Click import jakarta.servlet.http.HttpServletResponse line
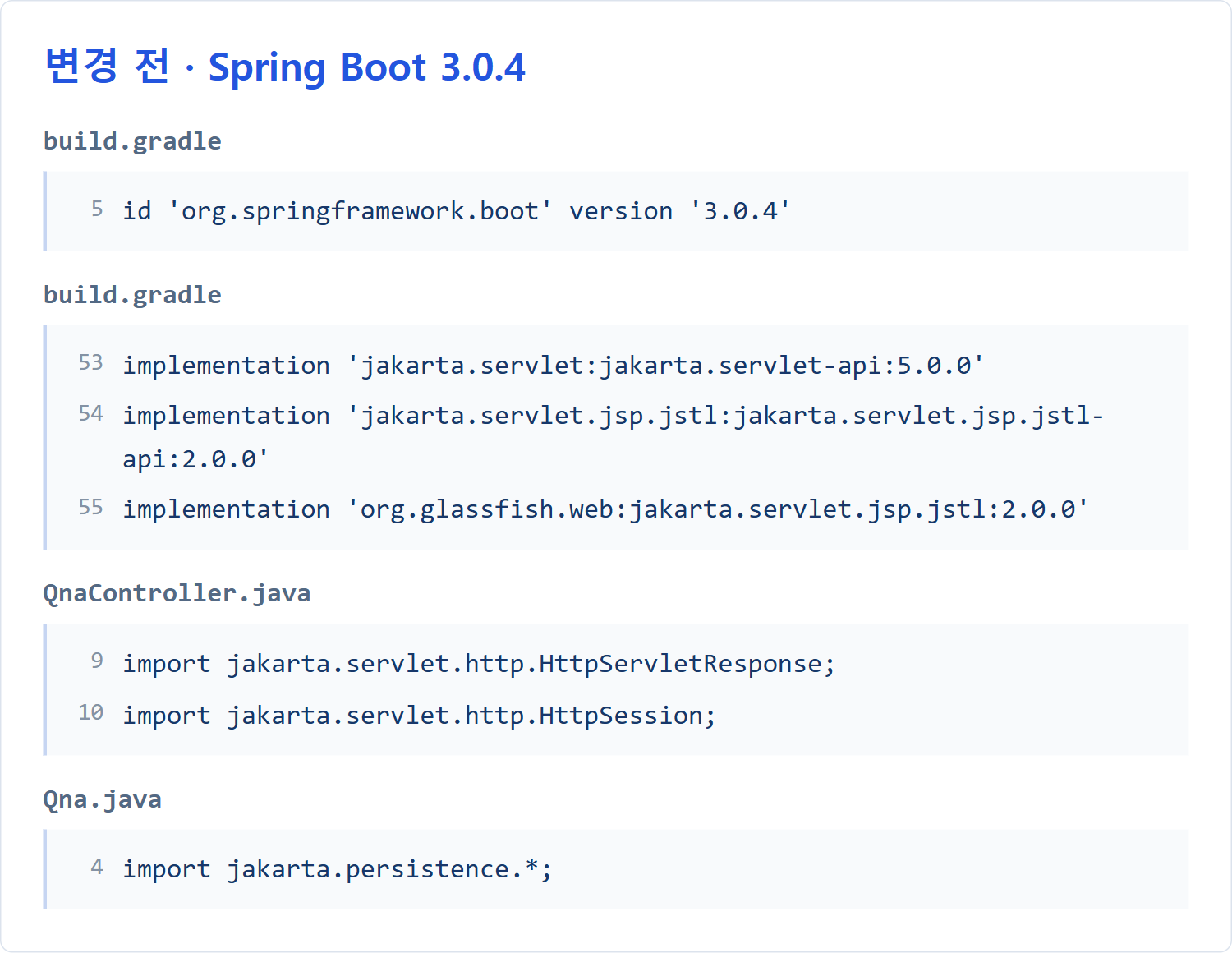The width and height of the screenshot is (1232, 953). (x=479, y=664)
